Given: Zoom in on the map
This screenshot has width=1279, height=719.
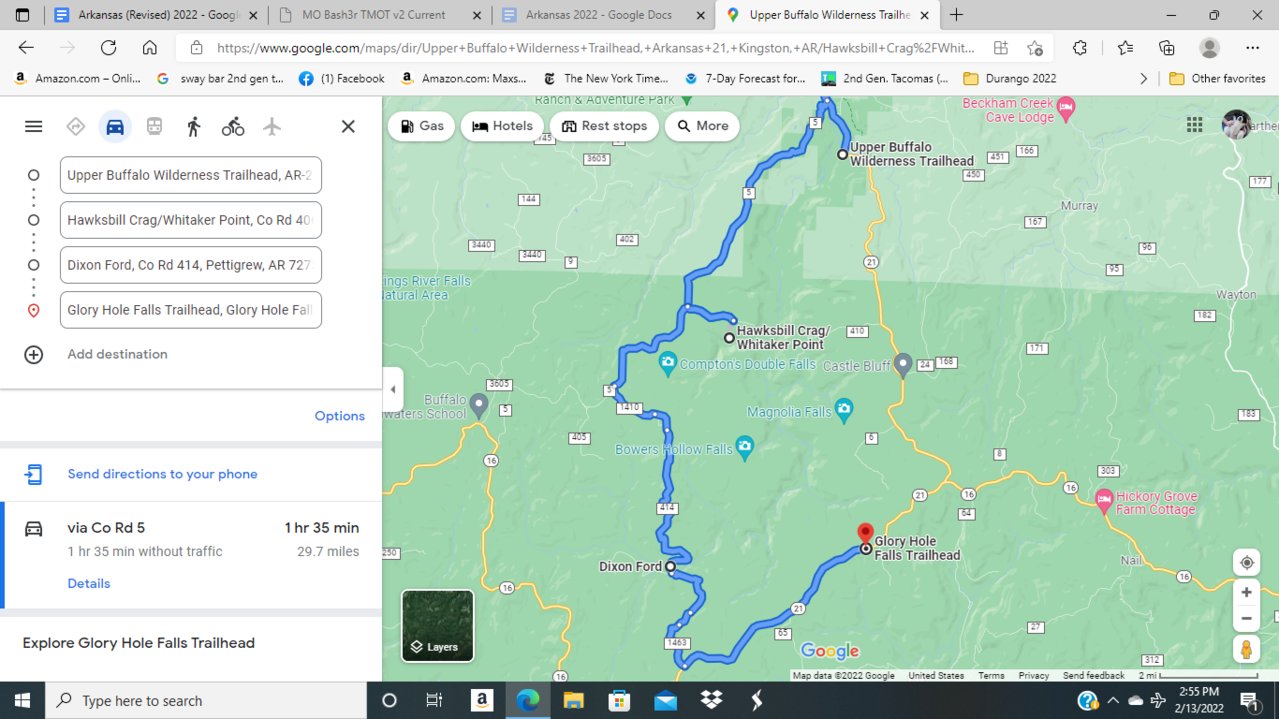Looking at the screenshot, I should [1246, 592].
